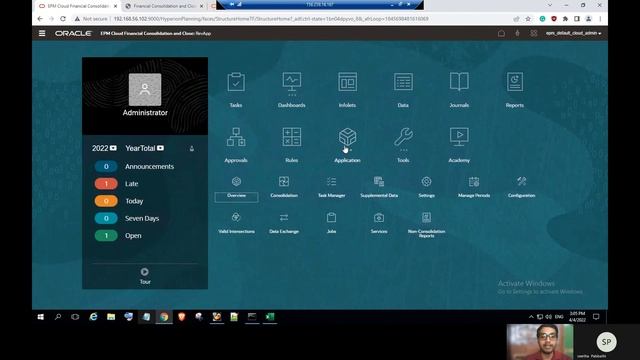Screen dimensions: 640x360
Task: Open the Seven Days tasks badge
Action: coord(106,218)
